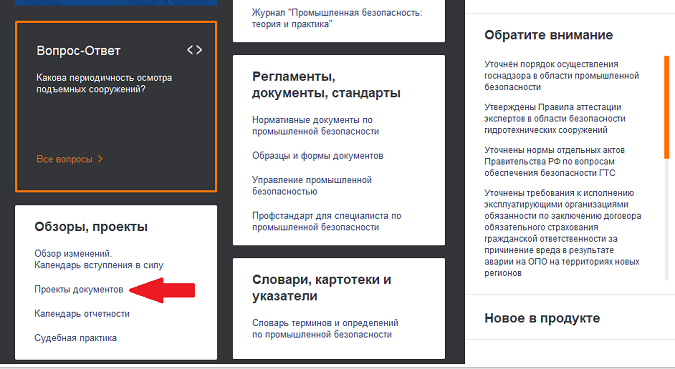
Task: Open Нормативные документы по промышленной безопасности
Action: [316, 125]
